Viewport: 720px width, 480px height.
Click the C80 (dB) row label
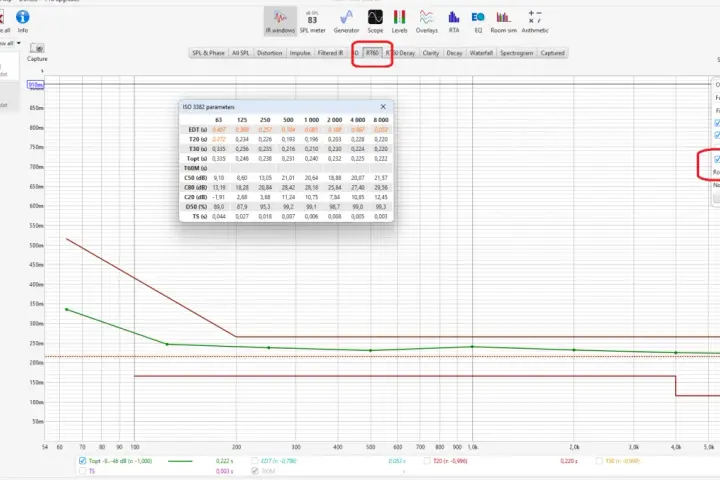[196, 187]
